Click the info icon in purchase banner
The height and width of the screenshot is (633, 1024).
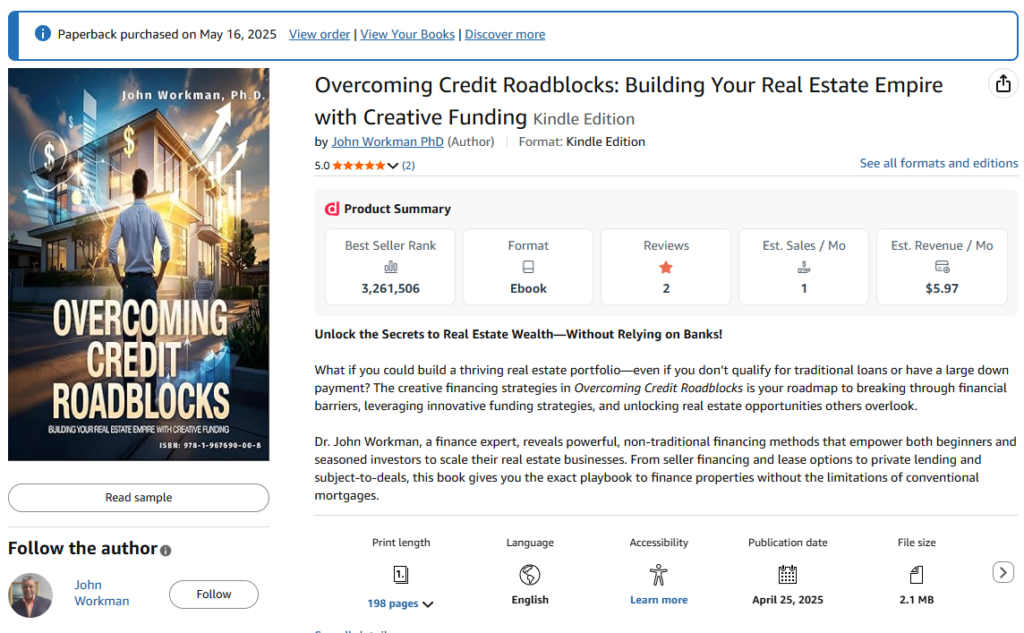[x=42, y=34]
